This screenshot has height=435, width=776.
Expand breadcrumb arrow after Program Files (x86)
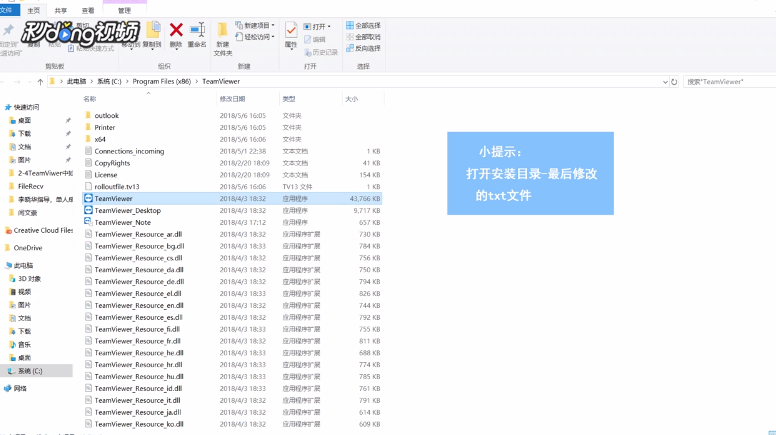click(196, 81)
